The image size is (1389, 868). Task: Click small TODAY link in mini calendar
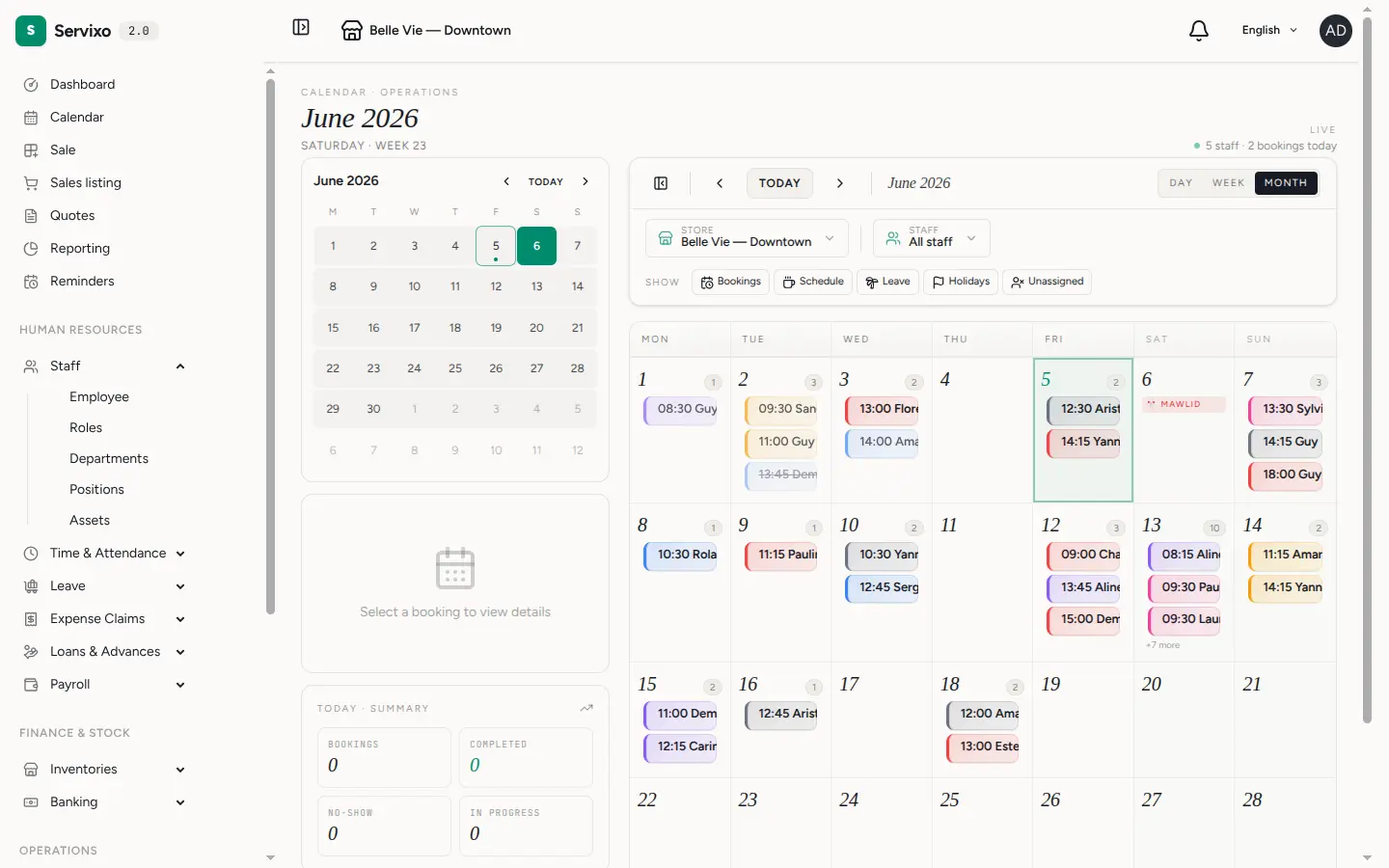point(546,181)
